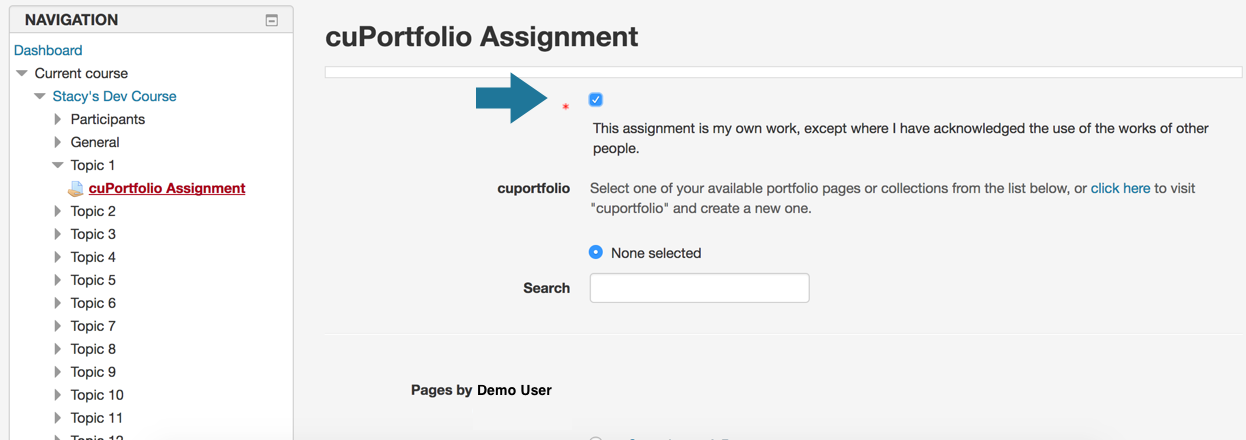Collapse the Navigation block using its minus icon

pos(271,20)
